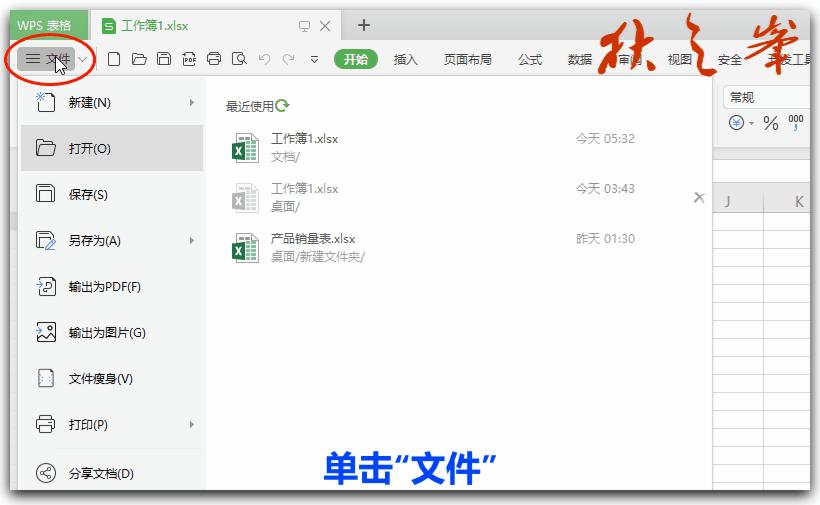
Task: Add a new tab with plus button
Action: click(x=364, y=25)
